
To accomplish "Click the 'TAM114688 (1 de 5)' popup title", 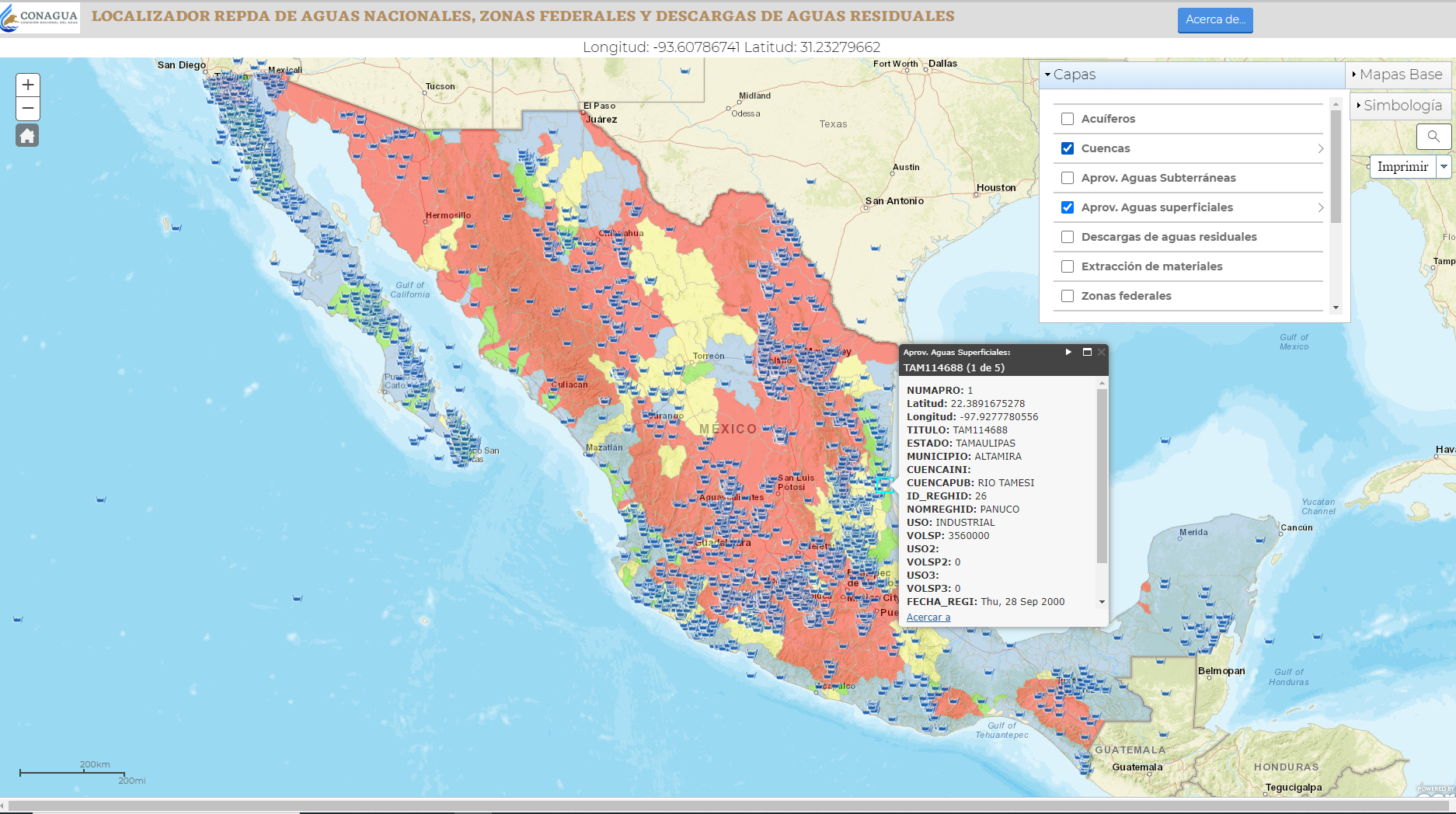I will (953, 368).
